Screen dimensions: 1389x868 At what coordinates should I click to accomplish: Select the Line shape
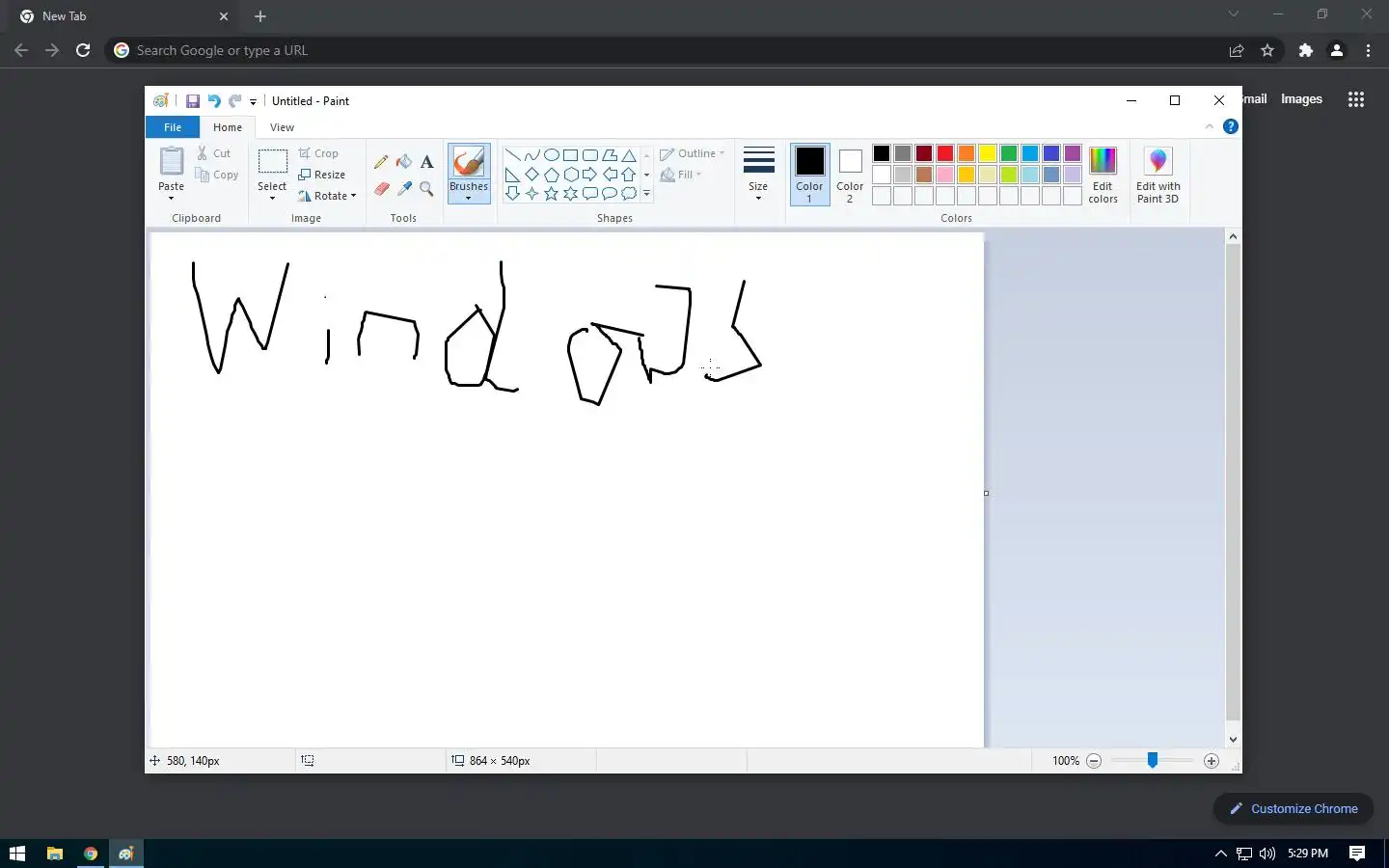[x=512, y=155]
